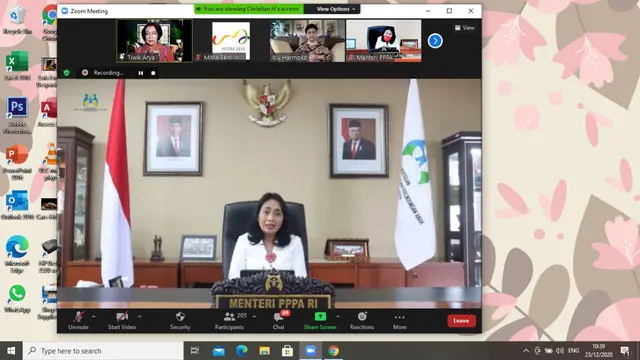The height and width of the screenshot is (360, 640).
Task: Unmute the microphone in Zoom
Action: (x=78, y=321)
